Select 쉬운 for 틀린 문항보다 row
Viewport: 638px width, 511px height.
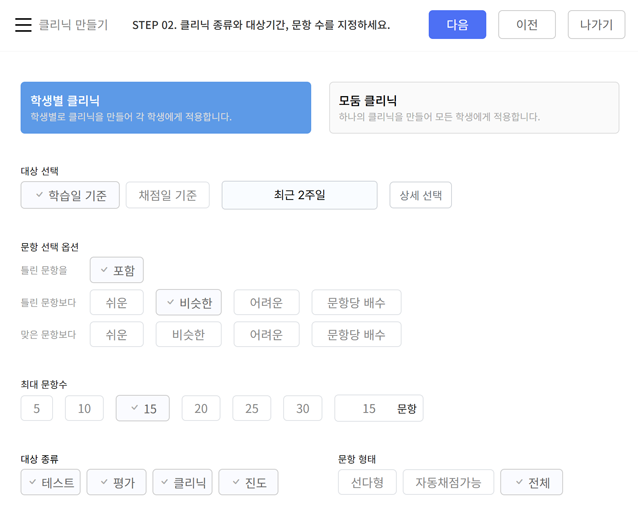[x=117, y=303]
